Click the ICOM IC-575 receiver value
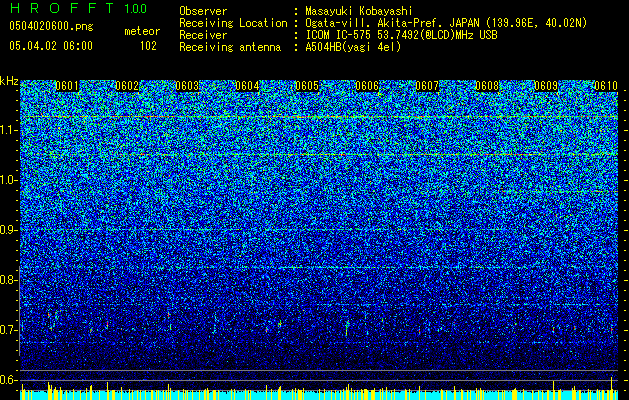 401,35
